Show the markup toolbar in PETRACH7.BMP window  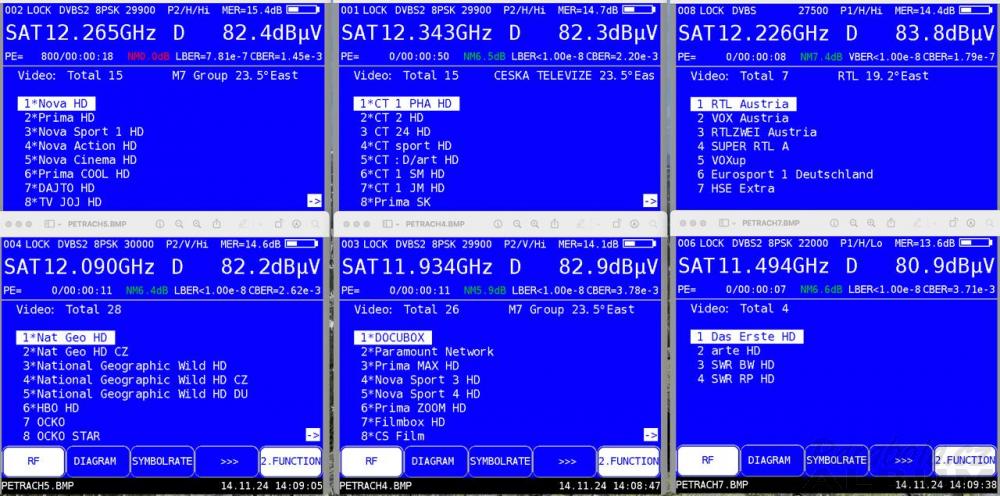(x=971, y=223)
